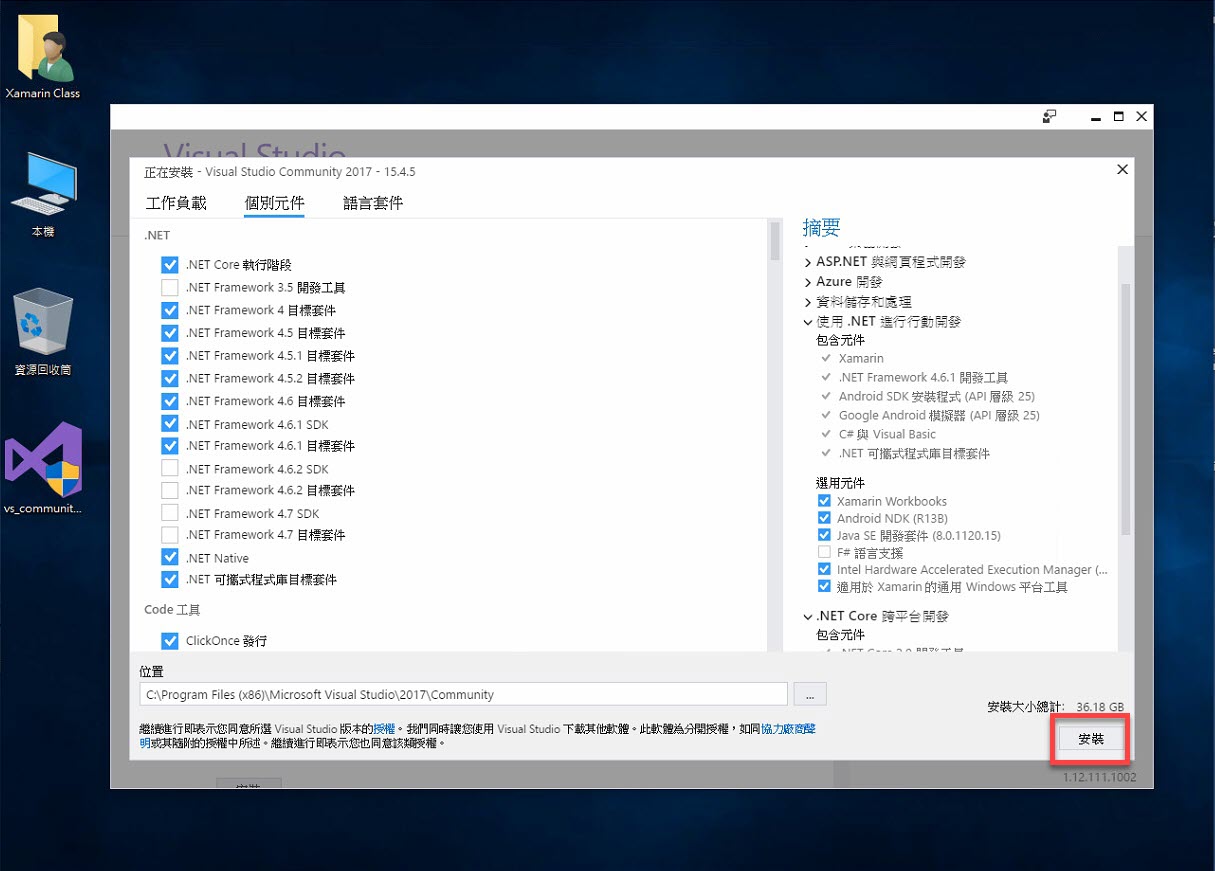Screen dimensions: 1215x871
Task: Uncheck .NET 可攜式程式庫目標套件 checkbox
Action: 169,580
